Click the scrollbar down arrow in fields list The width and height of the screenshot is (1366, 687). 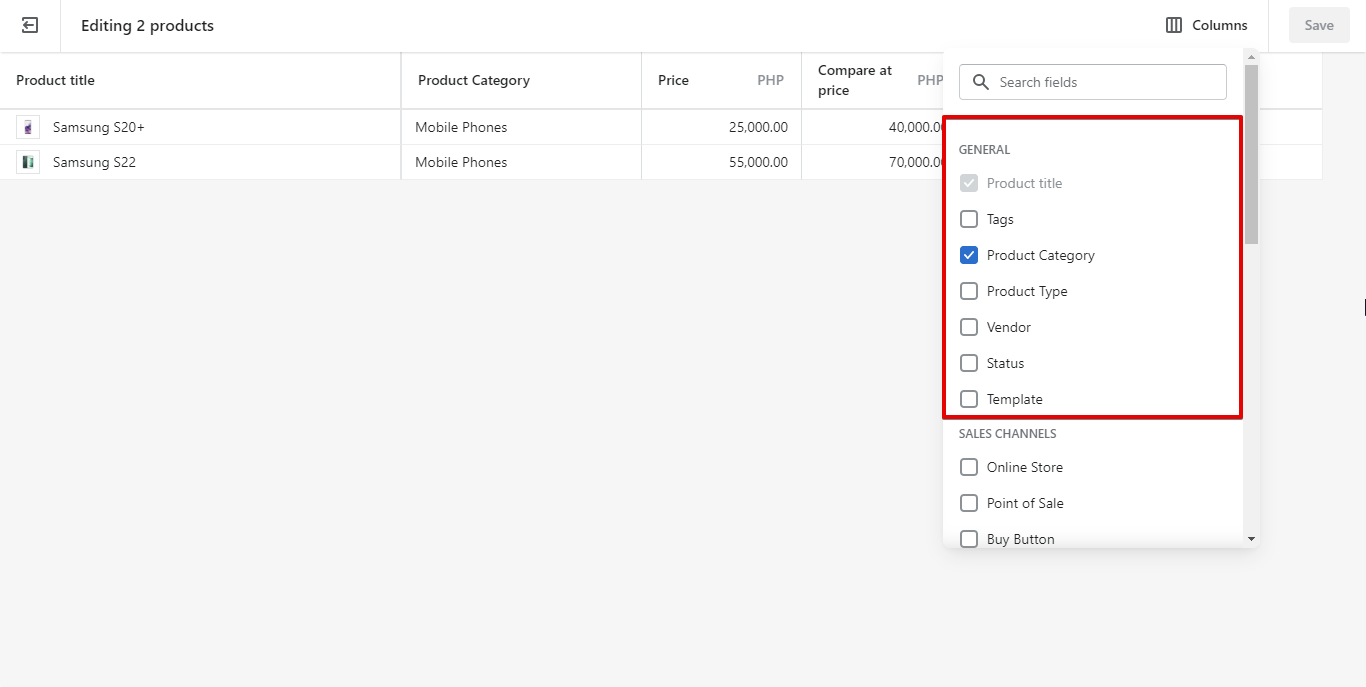pos(1251,539)
